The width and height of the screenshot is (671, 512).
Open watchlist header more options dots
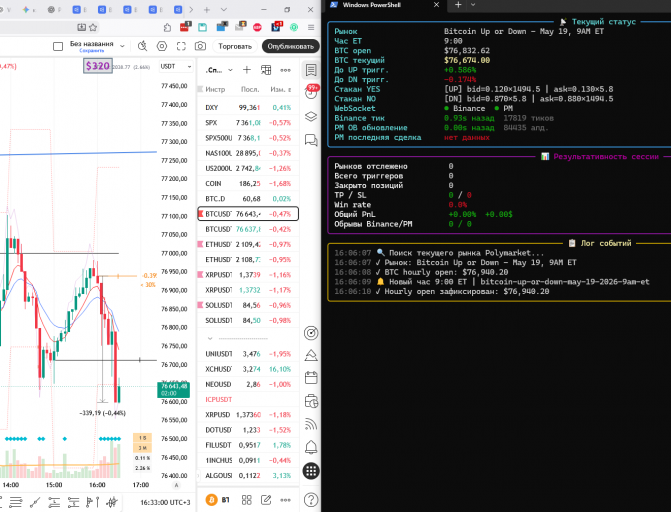tap(285, 70)
